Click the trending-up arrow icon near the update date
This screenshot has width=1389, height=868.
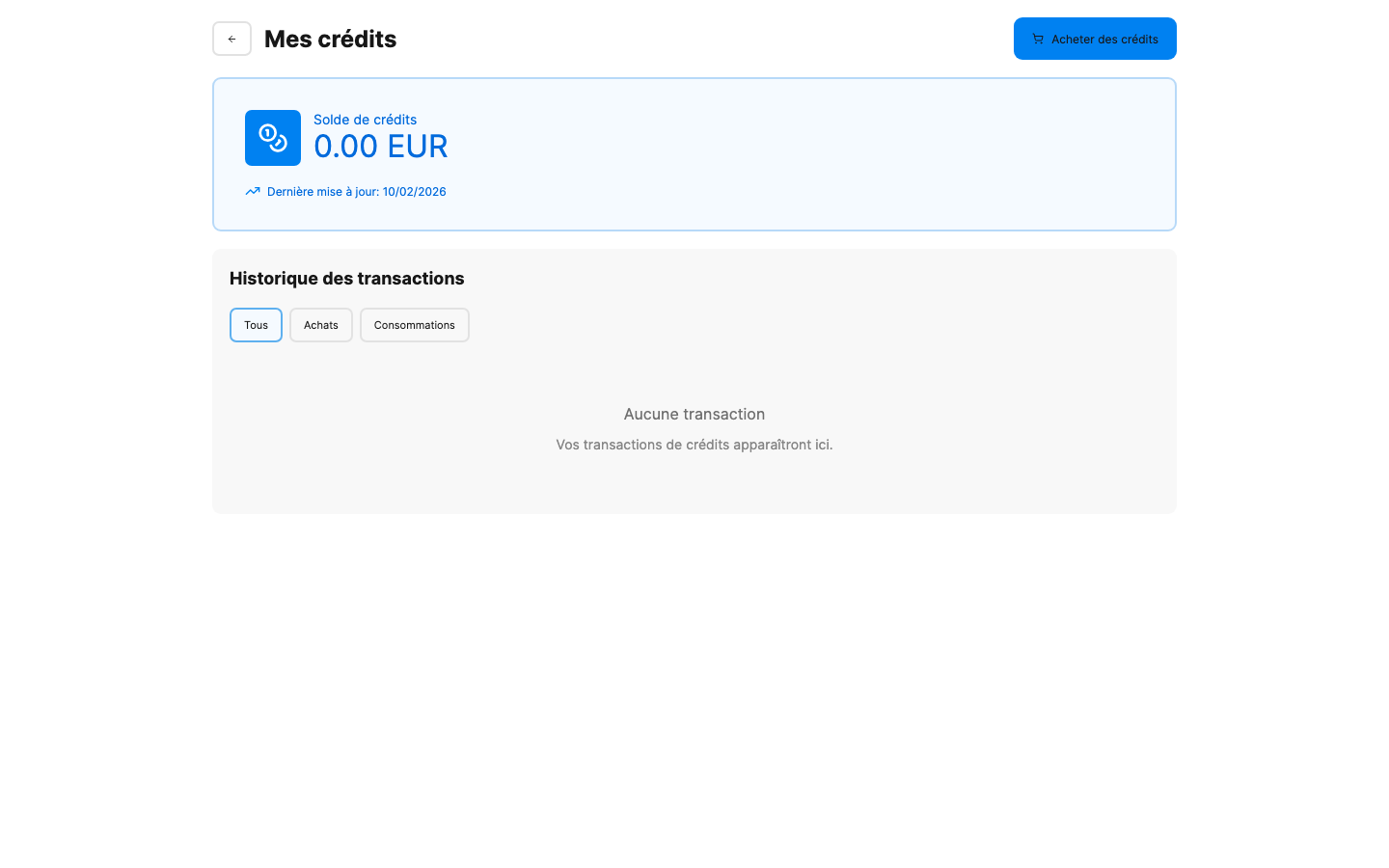(x=252, y=191)
